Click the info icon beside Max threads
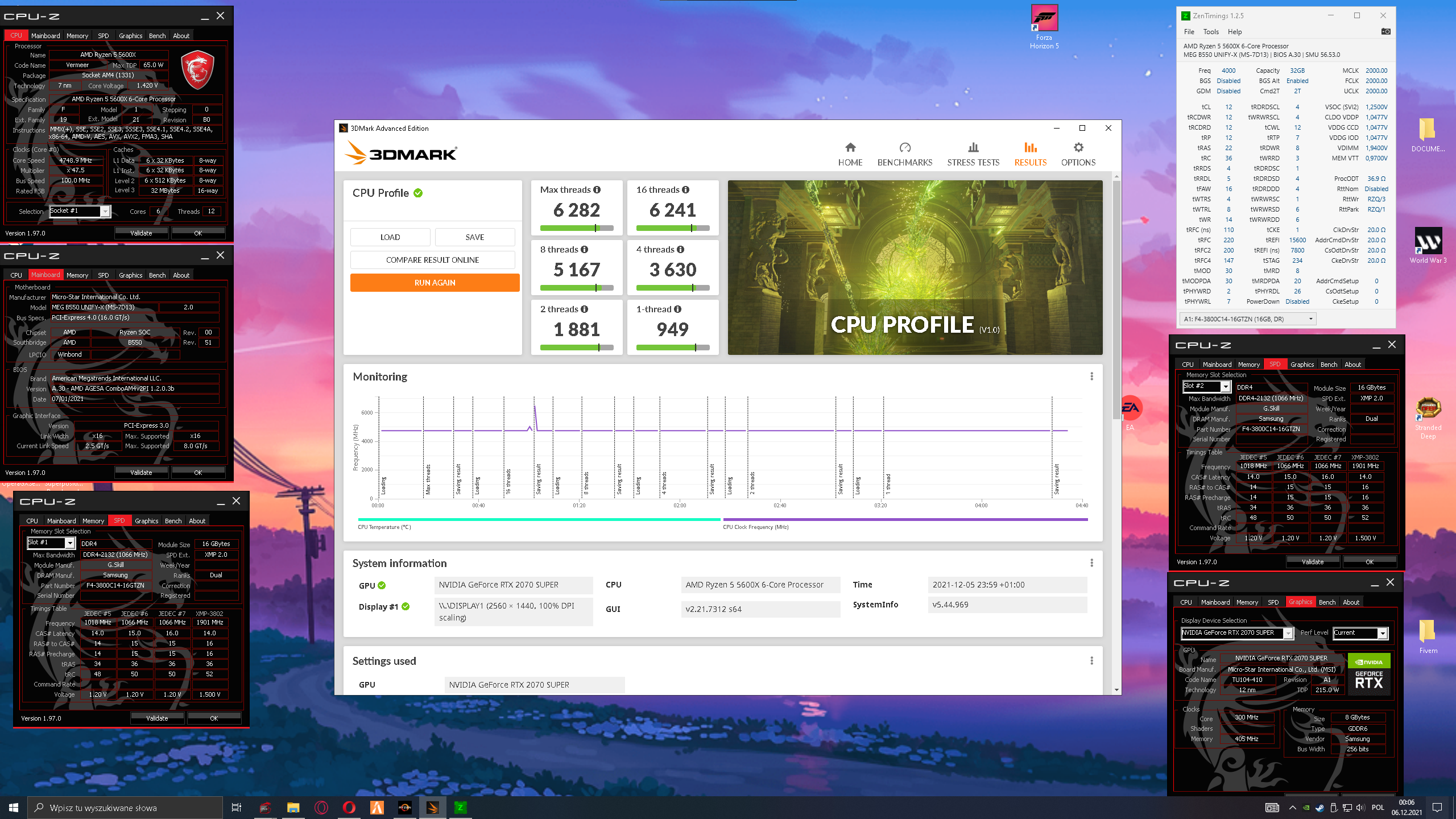Viewport: 1456px width, 819px height. (597, 190)
